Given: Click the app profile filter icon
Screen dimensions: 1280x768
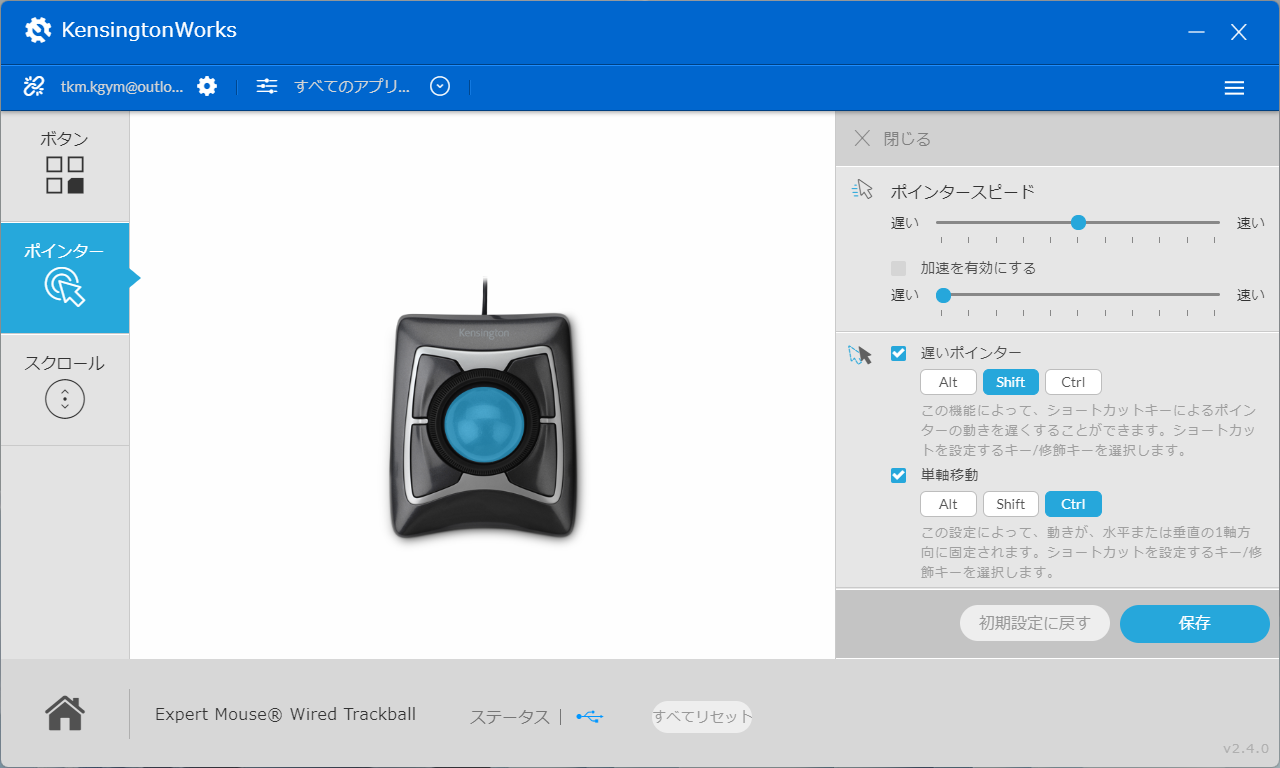Looking at the screenshot, I should tap(266, 86).
